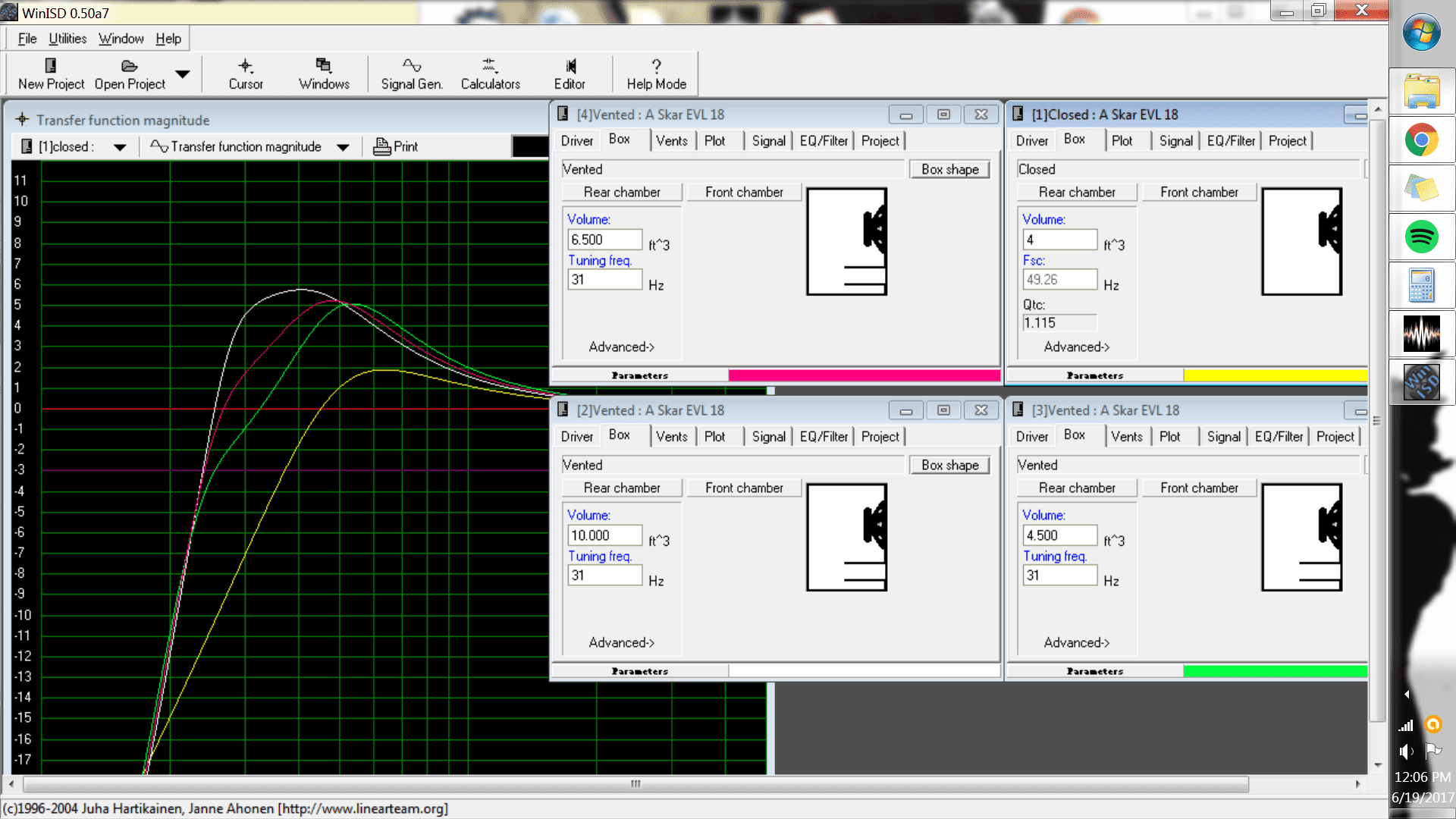Click the Open Project toolbar icon
1456x819 pixels.
(130, 74)
